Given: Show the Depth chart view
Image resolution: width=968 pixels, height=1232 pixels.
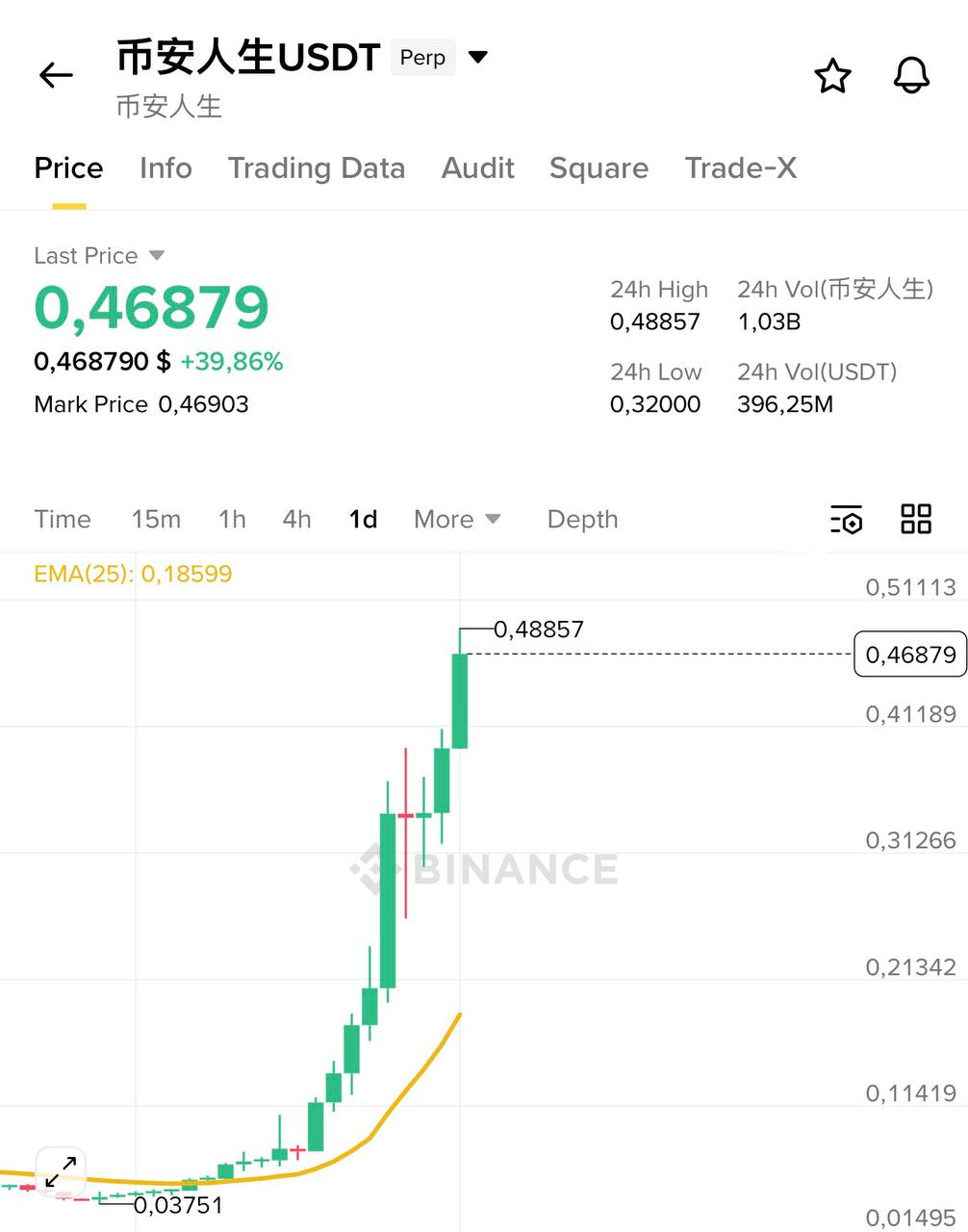Looking at the screenshot, I should click(x=582, y=520).
